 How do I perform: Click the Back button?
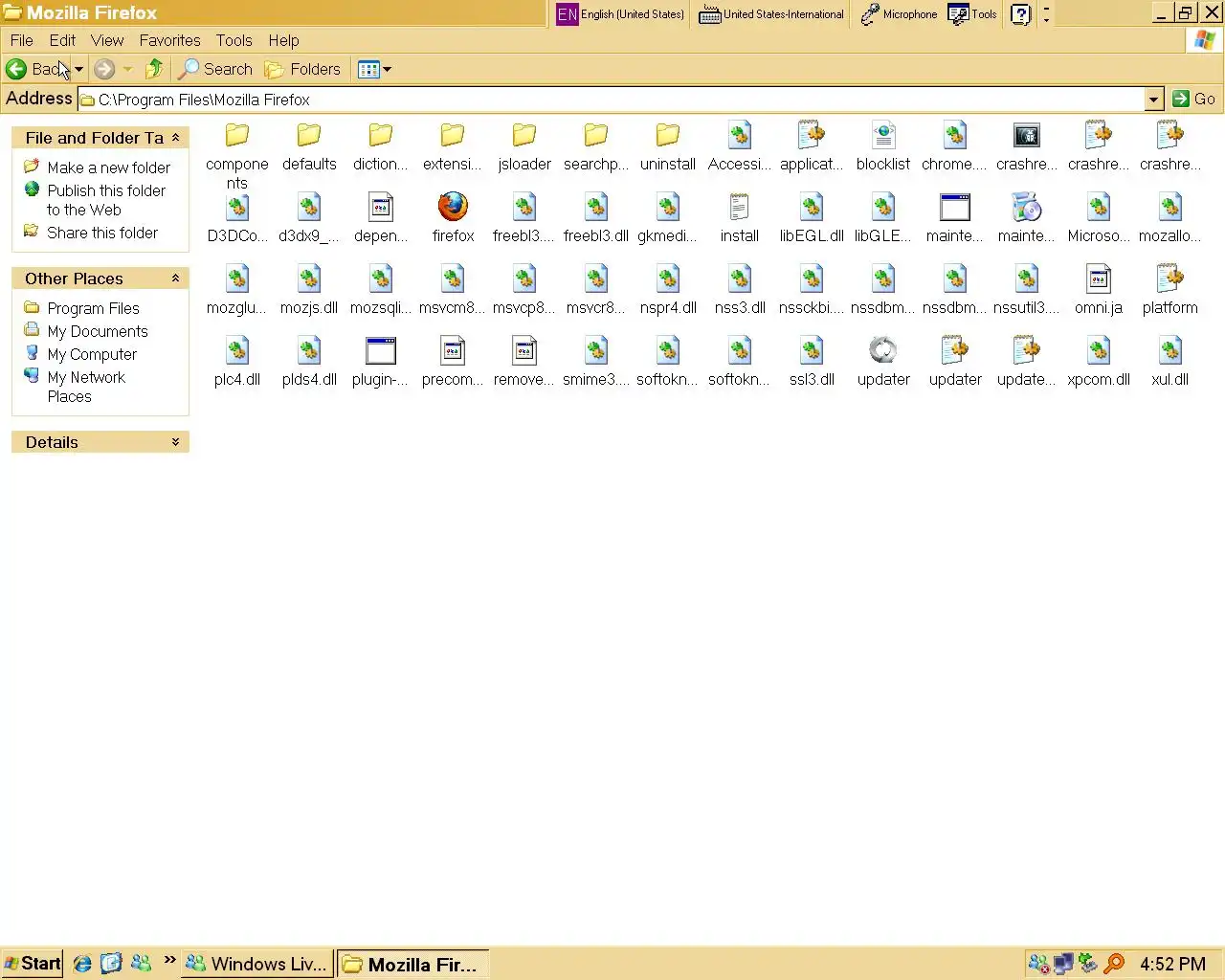(x=37, y=69)
